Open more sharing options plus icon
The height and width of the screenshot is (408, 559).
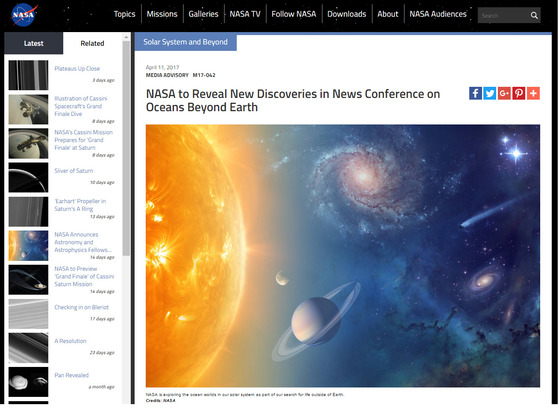pyautogui.click(x=533, y=93)
